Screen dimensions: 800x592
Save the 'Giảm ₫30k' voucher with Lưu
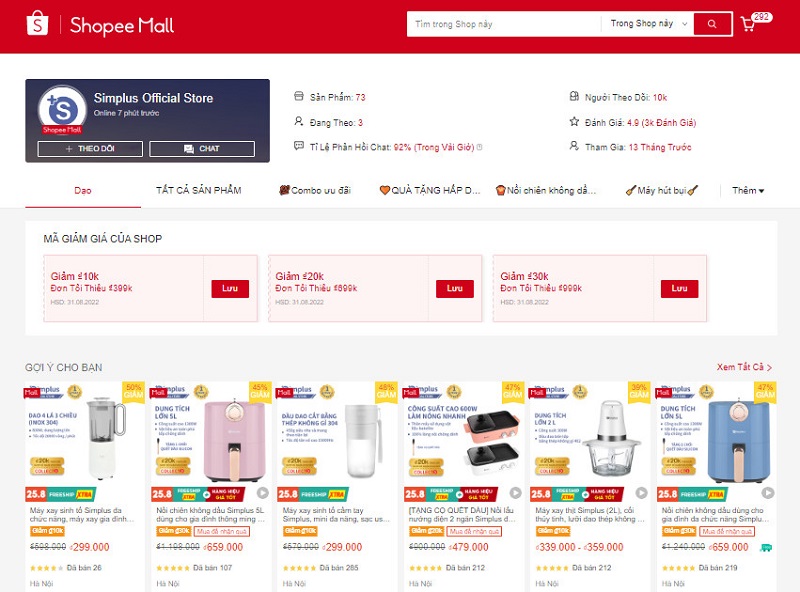click(x=679, y=288)
